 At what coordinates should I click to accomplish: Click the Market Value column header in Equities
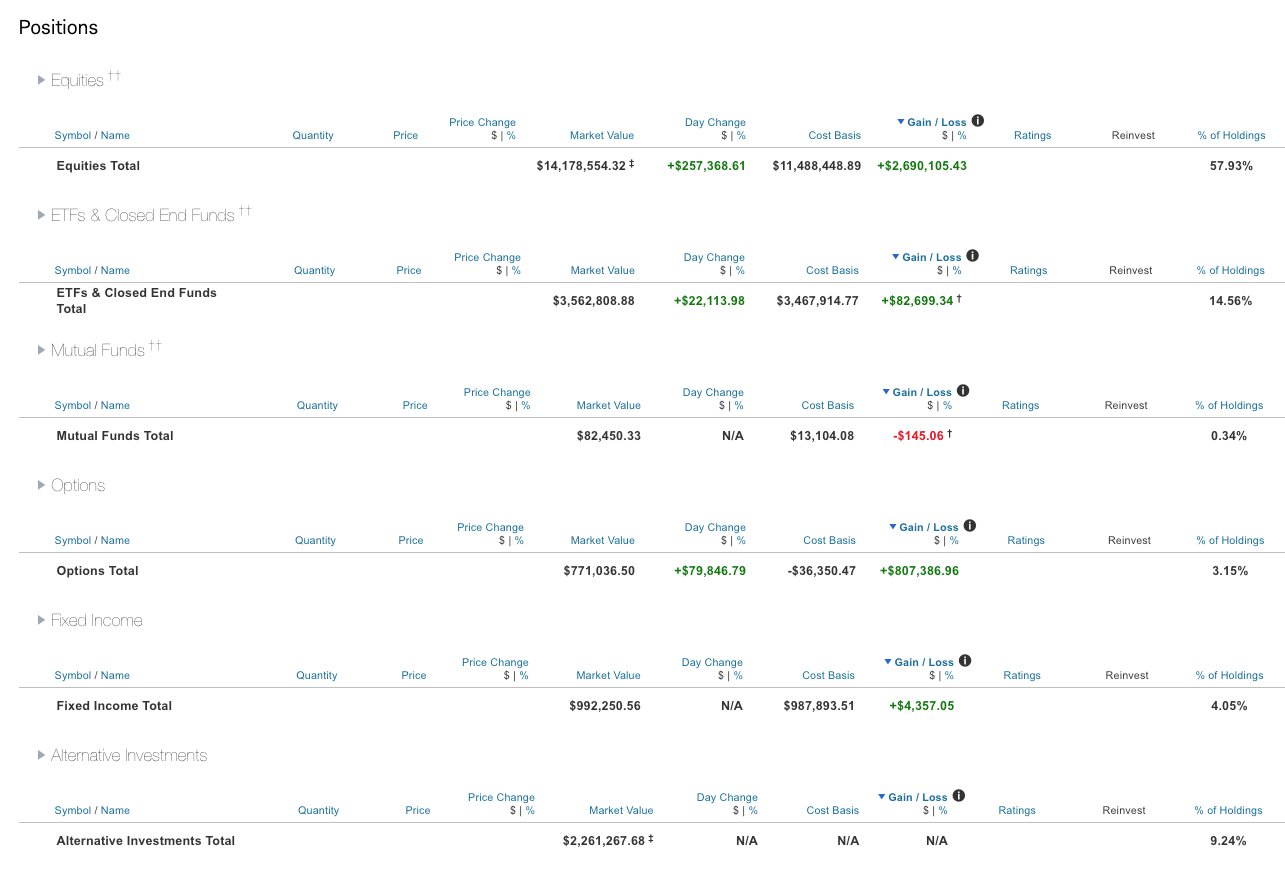pos(602,135)
